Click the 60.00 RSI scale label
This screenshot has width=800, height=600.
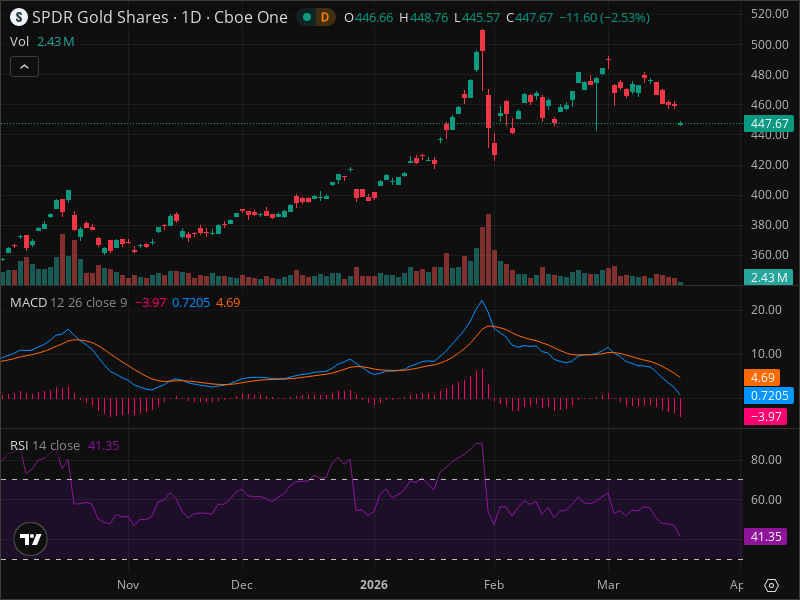coord(766,499)
